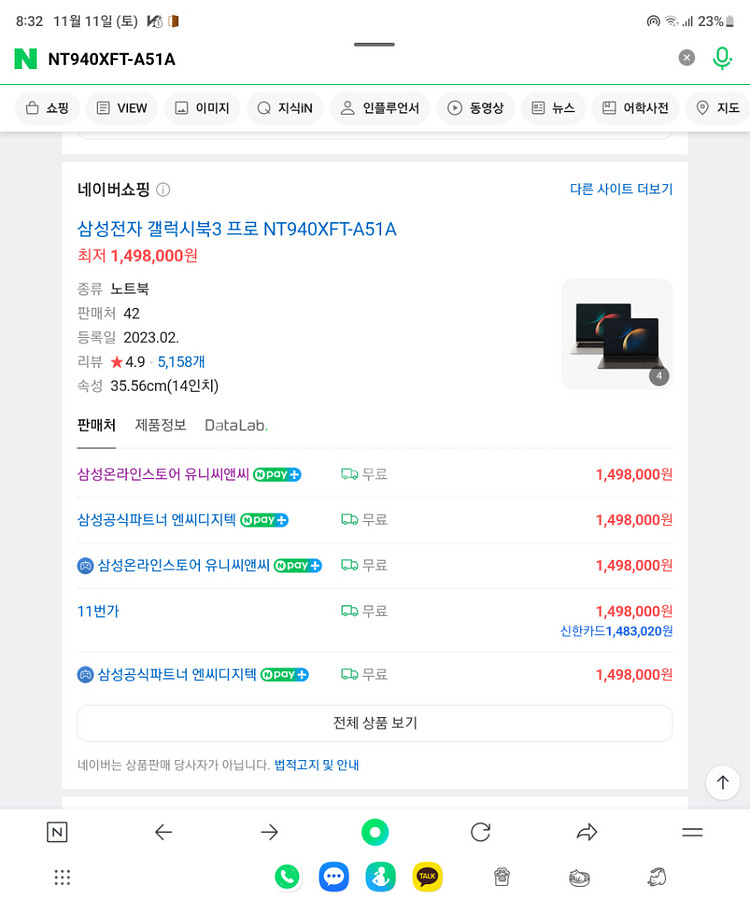Screen dimensions: 750x900
Task: Open the 인플루언서 tab
Action: 380,108
